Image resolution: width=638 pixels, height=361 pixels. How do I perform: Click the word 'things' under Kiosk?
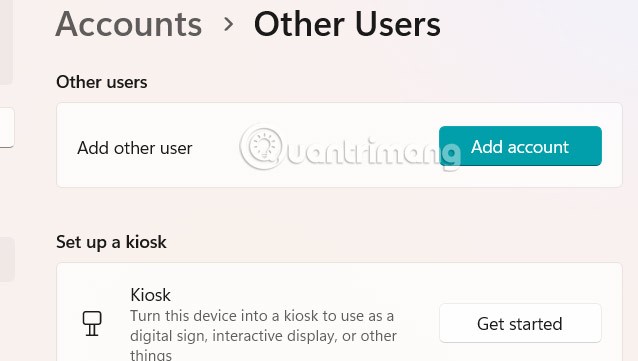(x=151, y=355)
